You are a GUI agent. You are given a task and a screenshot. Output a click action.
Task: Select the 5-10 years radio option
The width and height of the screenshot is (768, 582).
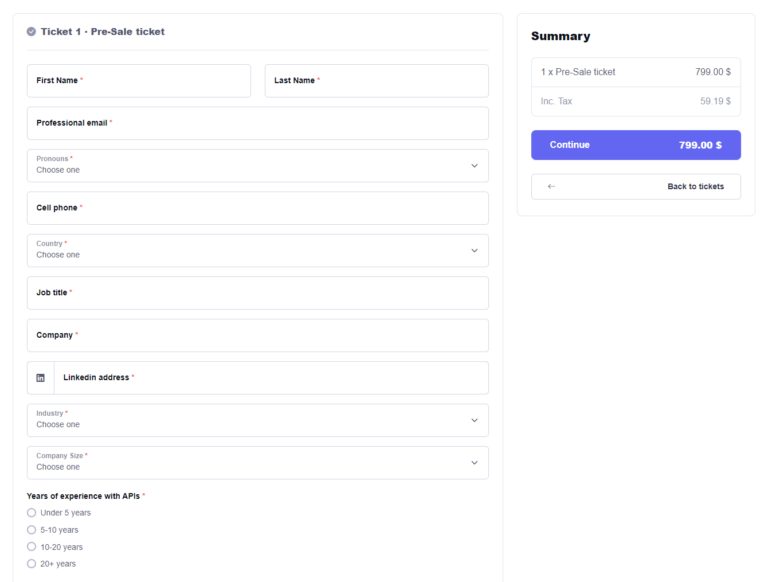32,530
